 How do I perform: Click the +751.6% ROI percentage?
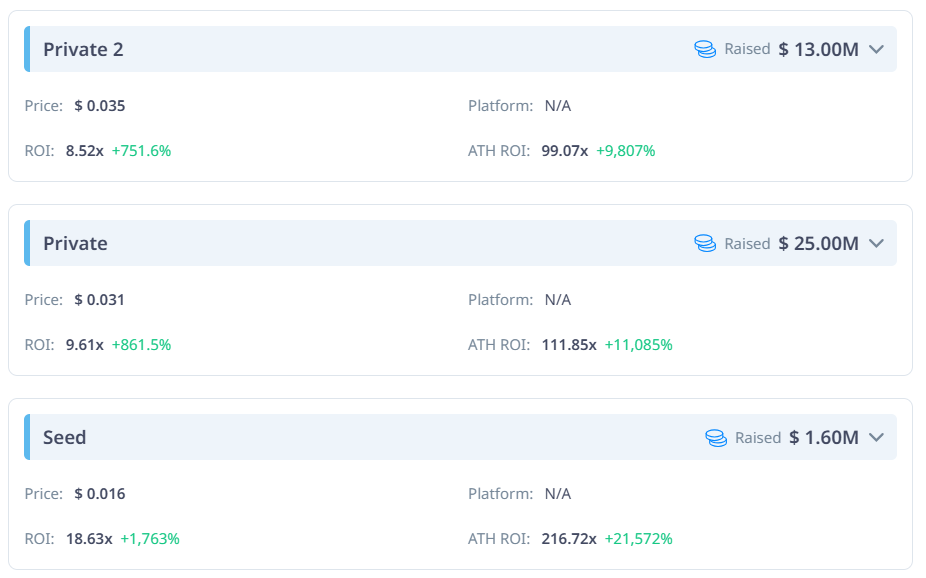tap(141, 151)
